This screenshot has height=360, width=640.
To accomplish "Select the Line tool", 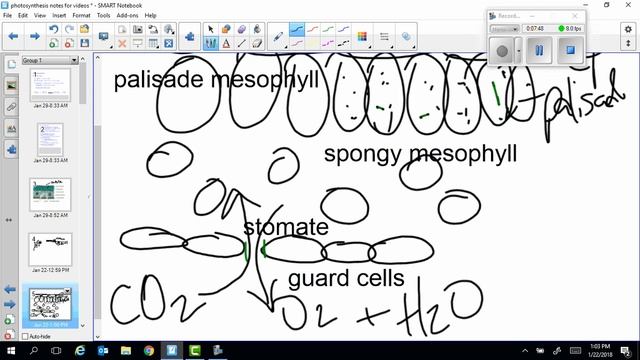I will [242, 43].
